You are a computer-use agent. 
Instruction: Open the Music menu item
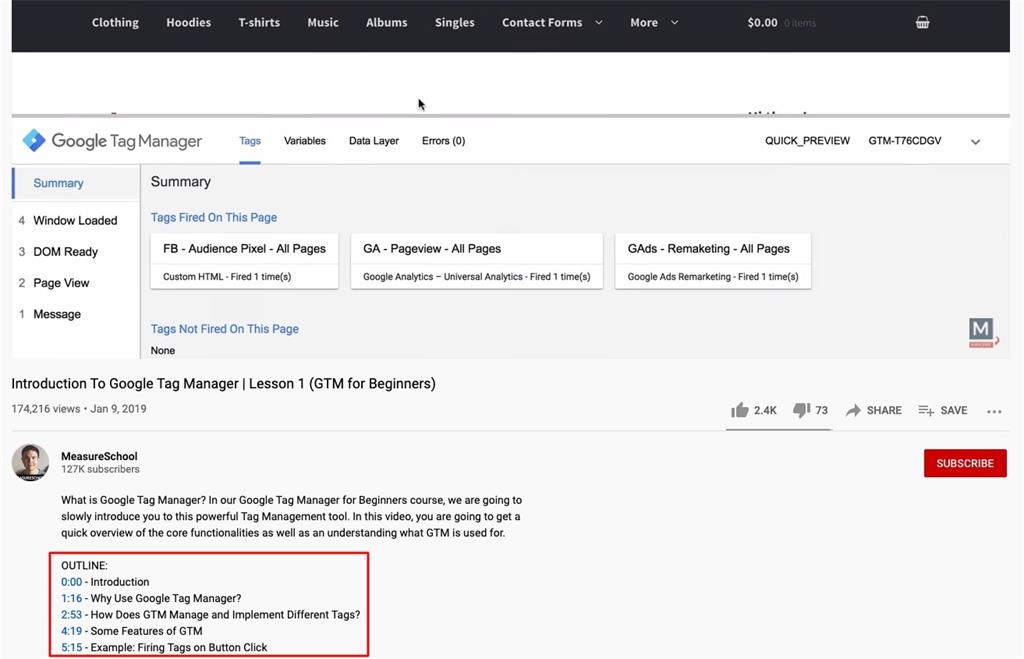pyautogui.click(x=323, y=22)
